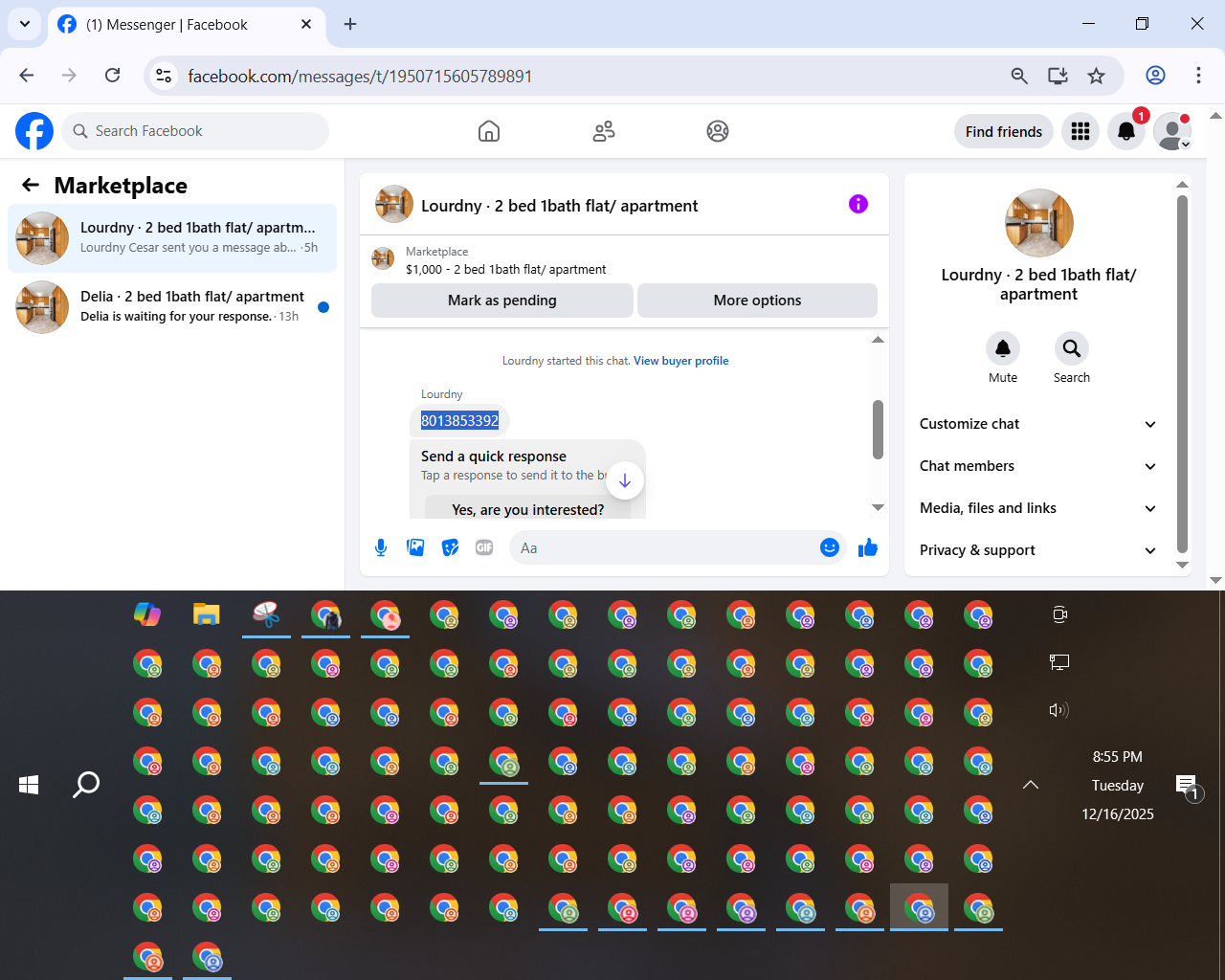Click the More options button
Image resolution: width=1225 pixels, height=980 pixels.
[757, 301]
